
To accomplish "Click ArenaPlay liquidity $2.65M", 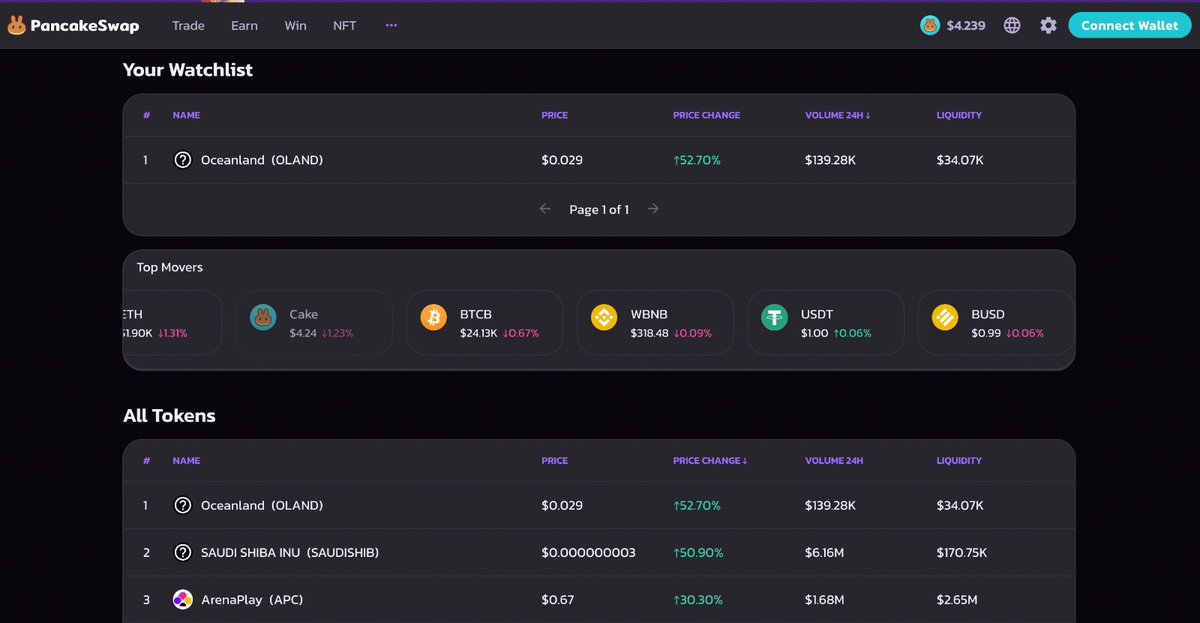I will pyautogui.click(x=957, y=600).
